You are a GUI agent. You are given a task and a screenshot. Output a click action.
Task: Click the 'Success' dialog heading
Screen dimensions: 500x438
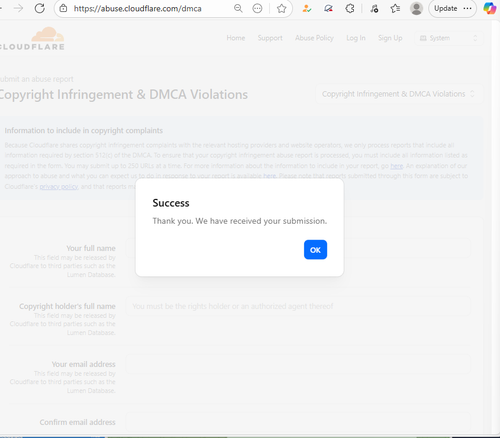point(171,203)
